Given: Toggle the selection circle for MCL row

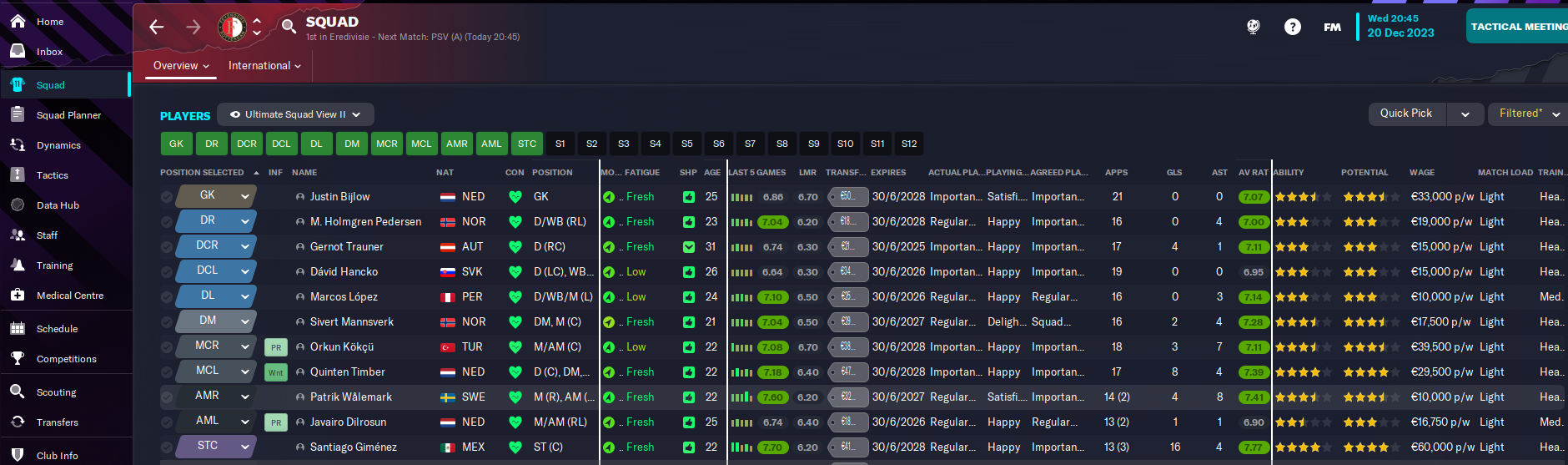Looking at the screenshot, I should [167, 372].
